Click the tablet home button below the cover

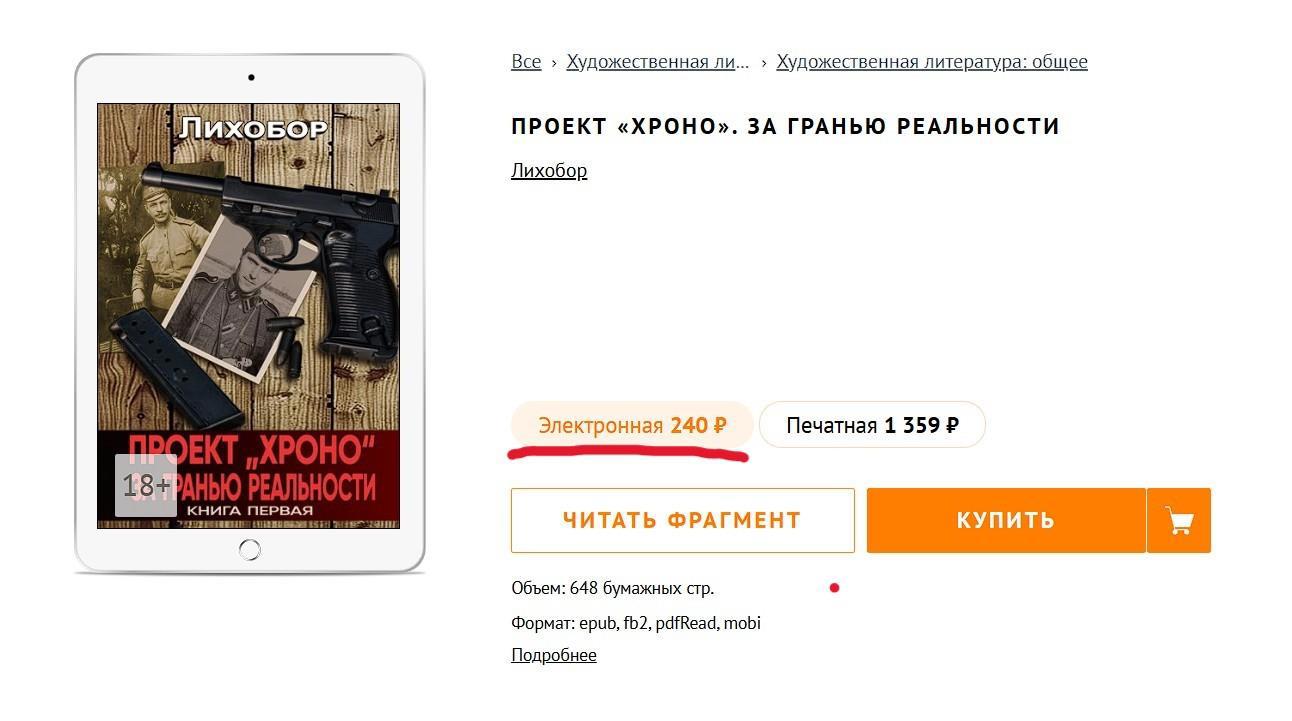pyautogui.click(x=250, y=549)
